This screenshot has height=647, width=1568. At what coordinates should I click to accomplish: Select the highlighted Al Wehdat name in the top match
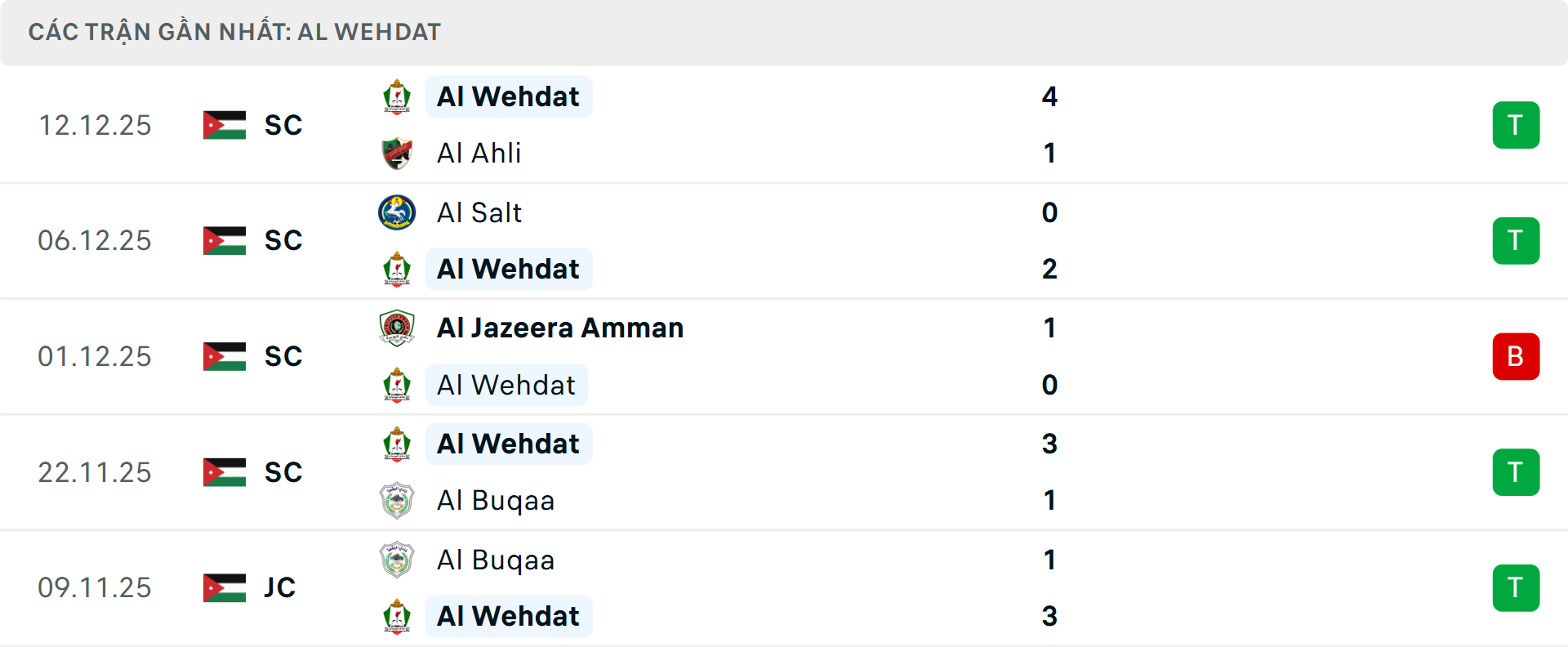pos(508,96)
